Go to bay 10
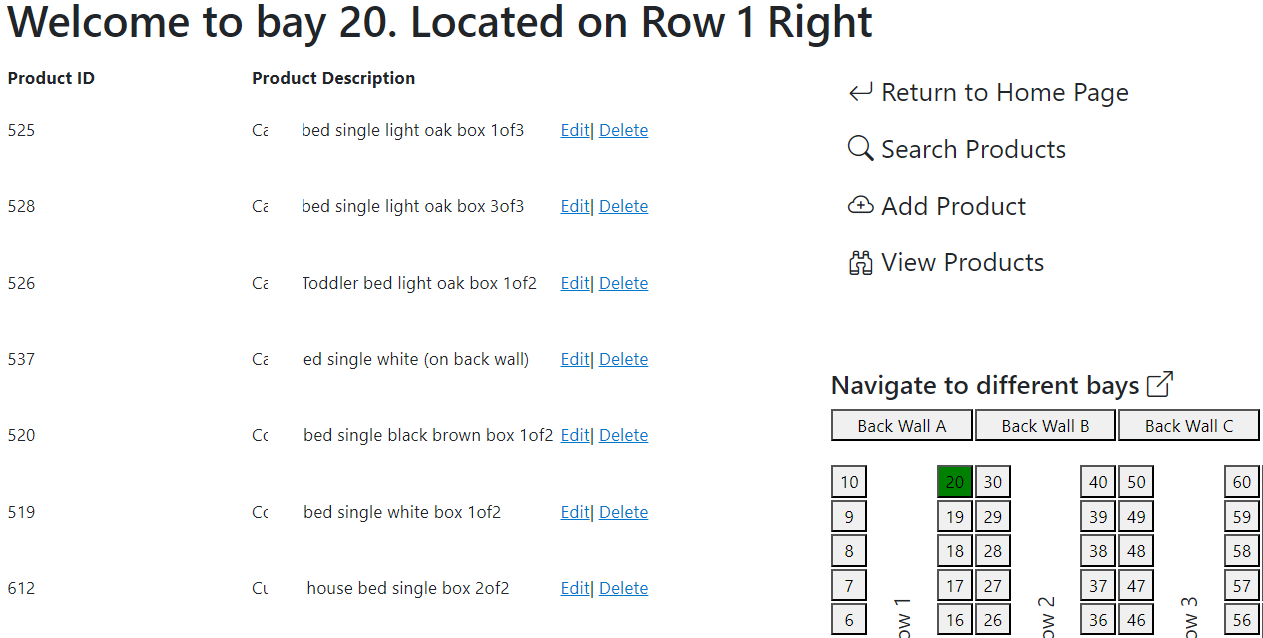 [849, 482]
